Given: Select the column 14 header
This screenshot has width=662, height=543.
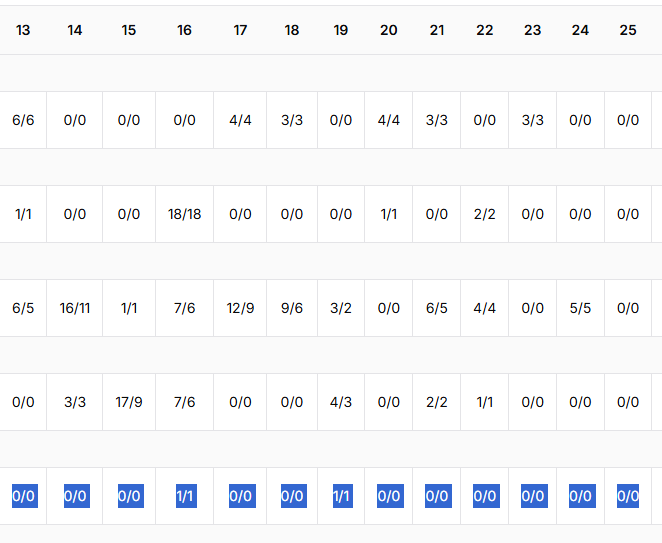Looking at the screenshot, I should coord(75,31).
